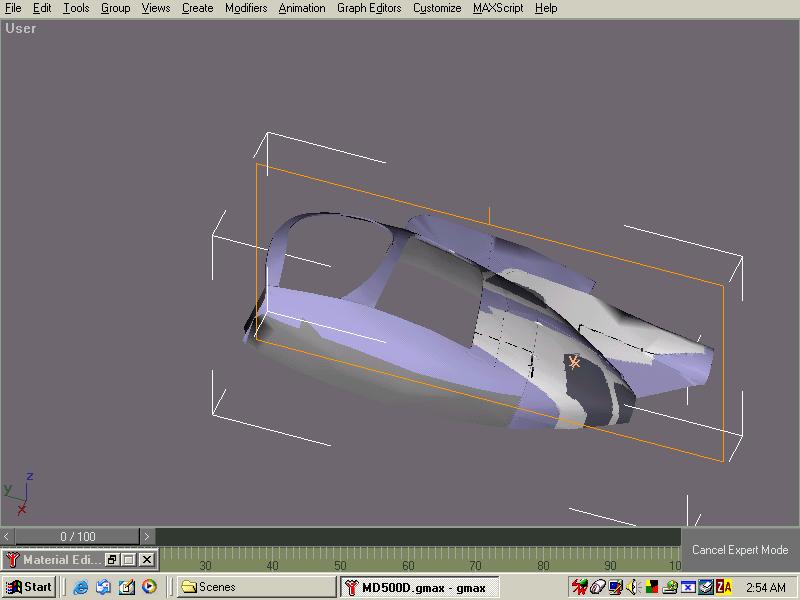The image size is (800, 600).
Task: Select the MD500D.gmax taskbar button
Action: coord(418,587)
